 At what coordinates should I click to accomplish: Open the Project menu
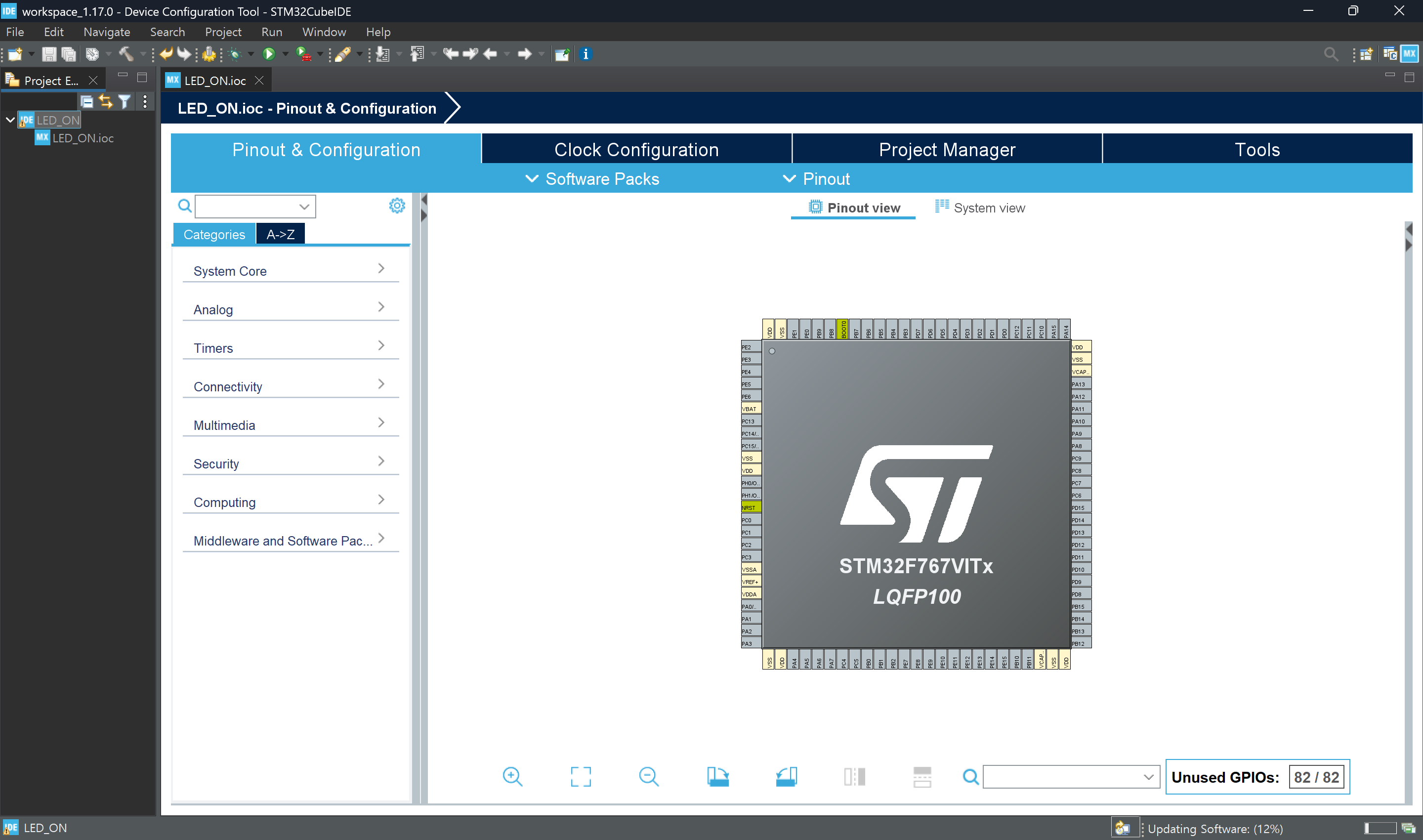tap(223, 32)
